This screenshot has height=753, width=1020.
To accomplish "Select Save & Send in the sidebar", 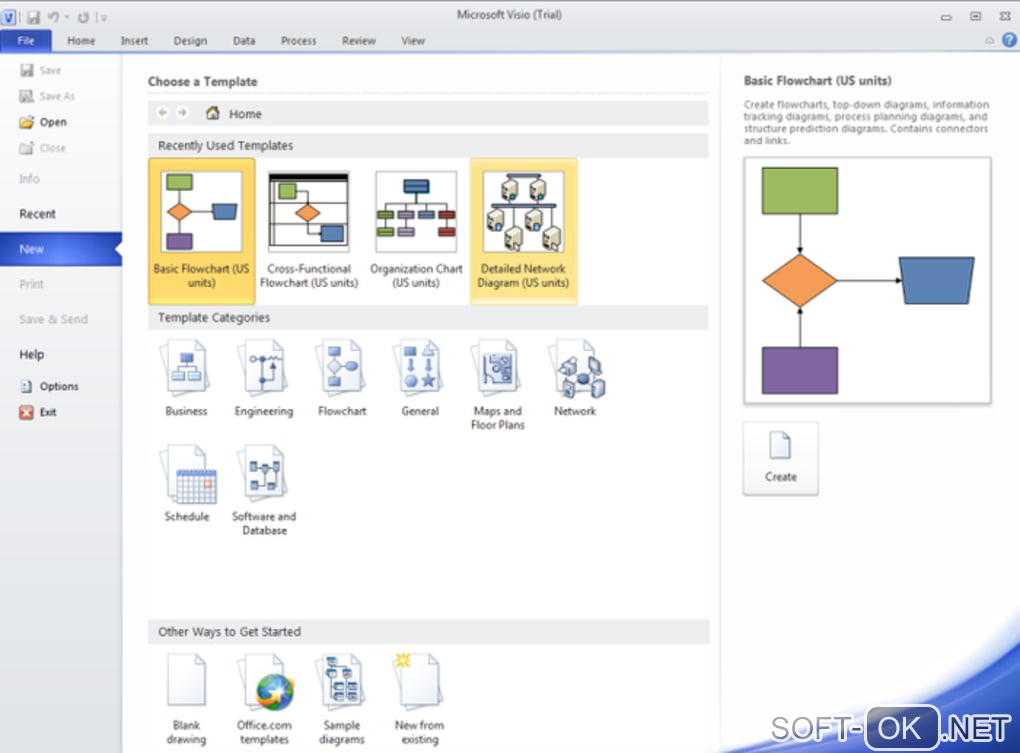I will pos(53,319).
